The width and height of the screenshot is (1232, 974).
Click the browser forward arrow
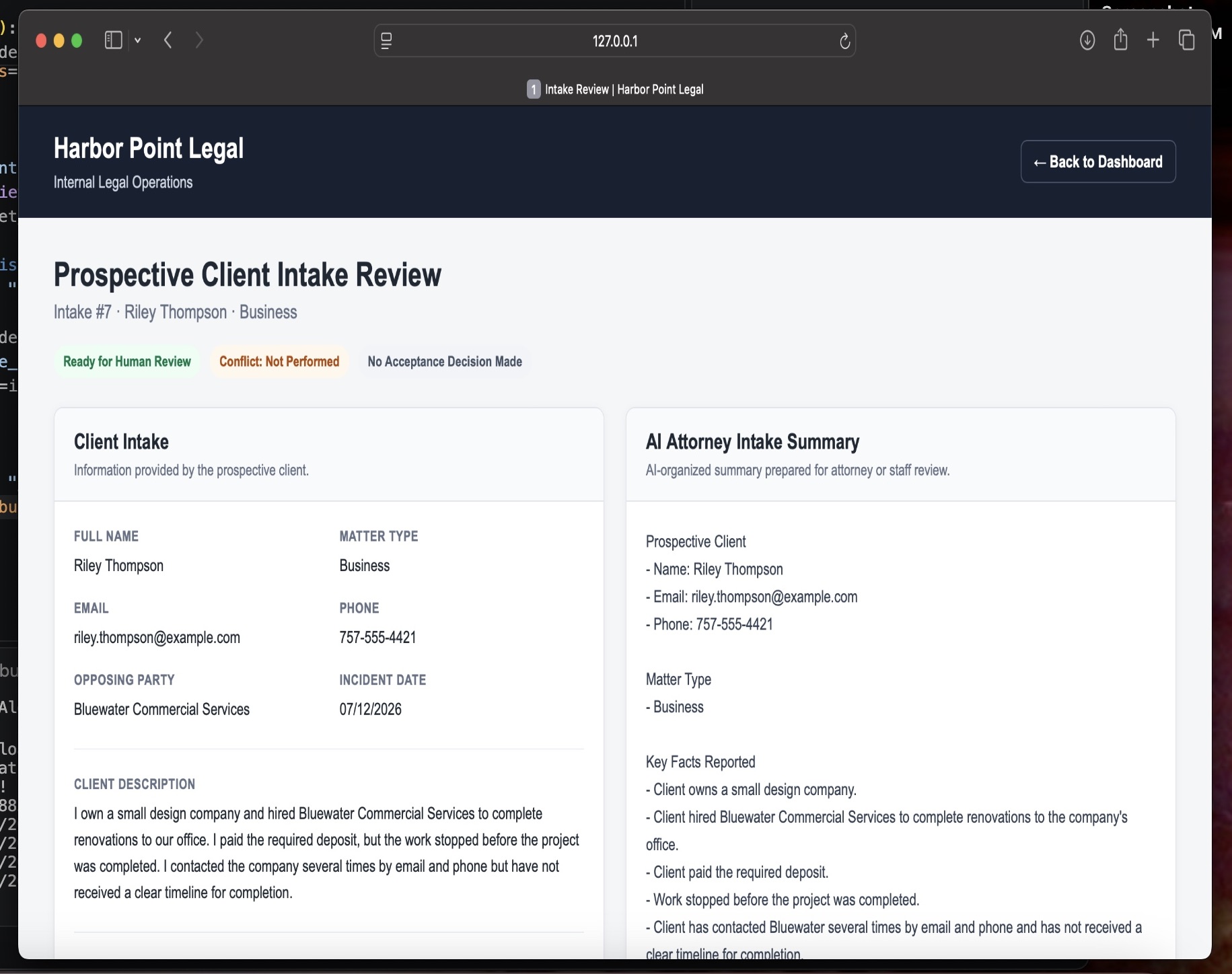(199, 40)
